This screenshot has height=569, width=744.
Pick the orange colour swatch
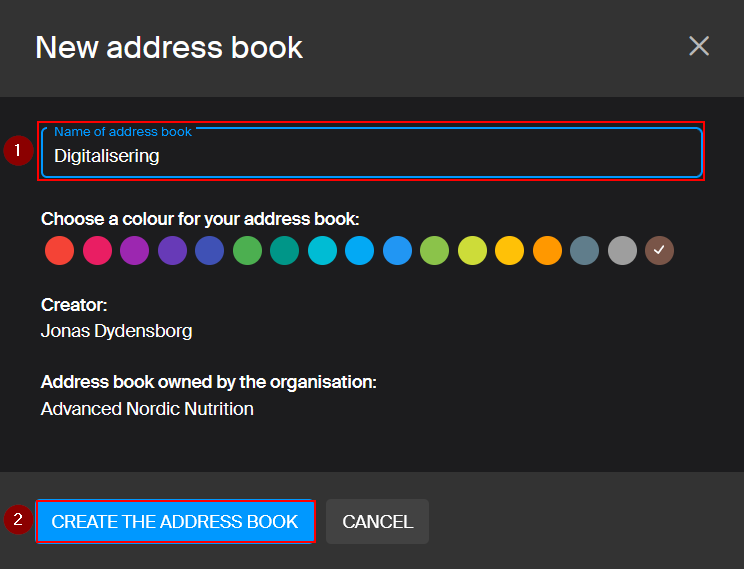(x=547, y=251)
